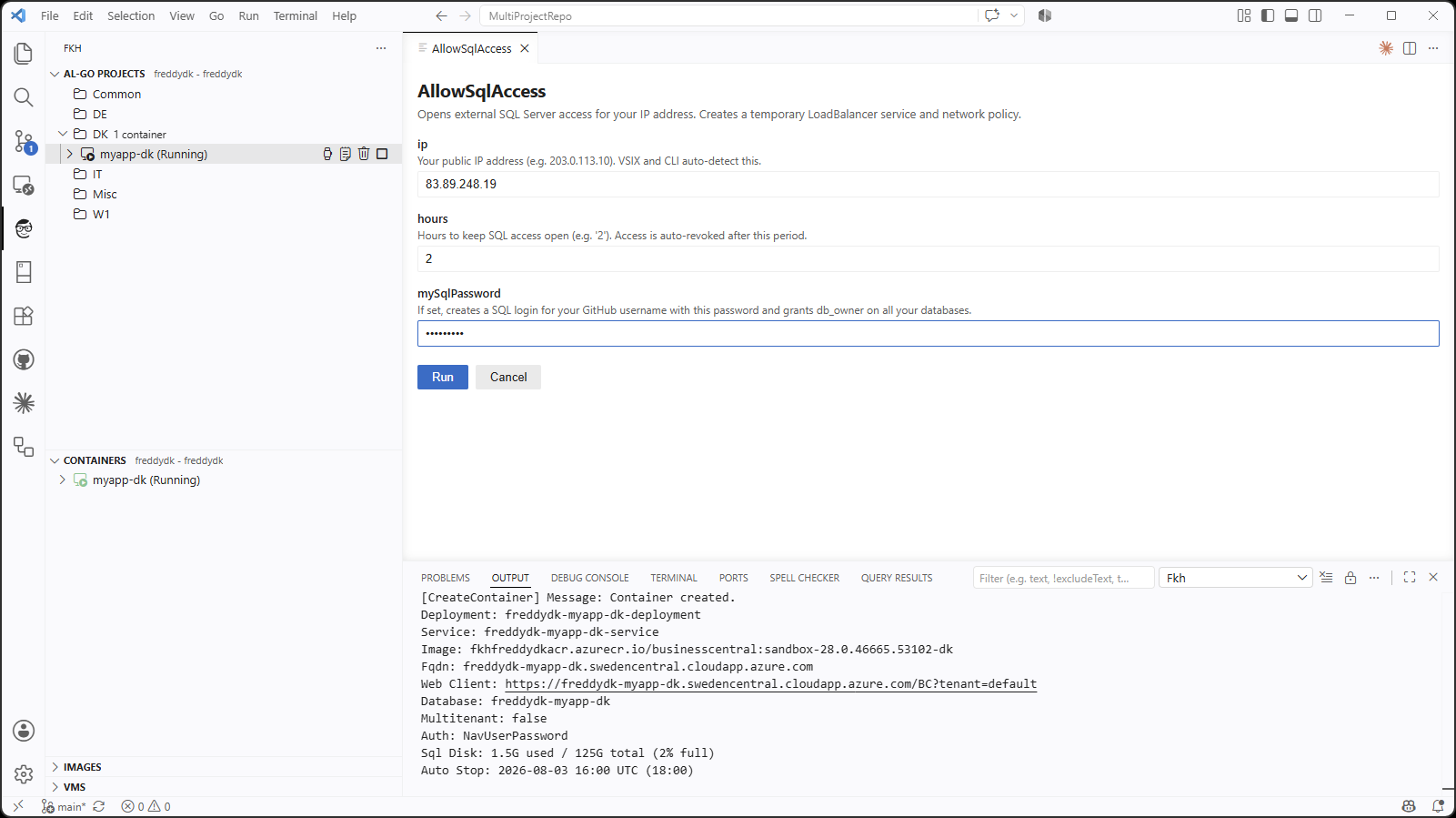Collapse the CONTAINERS section

(55, 460)
